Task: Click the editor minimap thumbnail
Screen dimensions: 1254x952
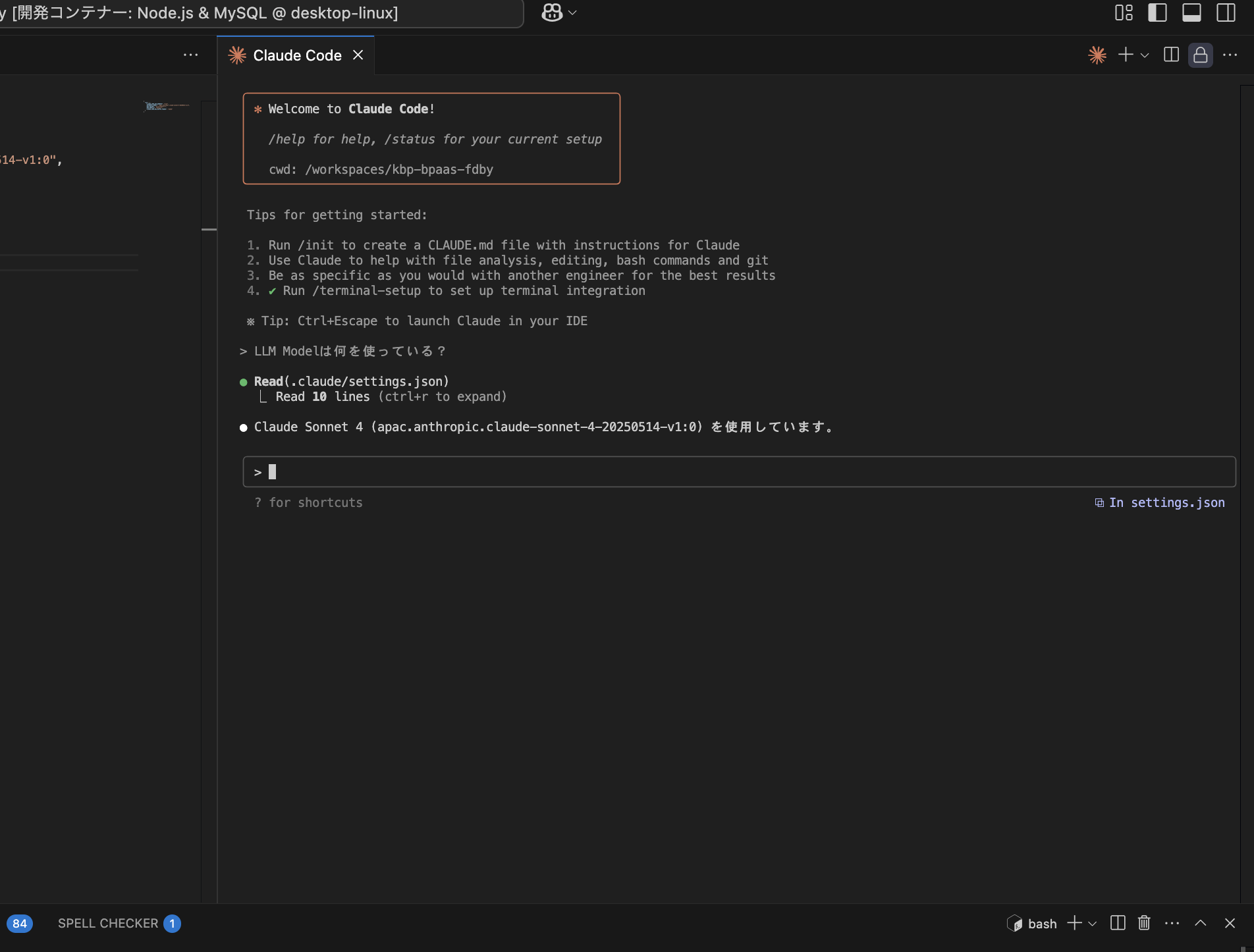Action: coord(167,106)
